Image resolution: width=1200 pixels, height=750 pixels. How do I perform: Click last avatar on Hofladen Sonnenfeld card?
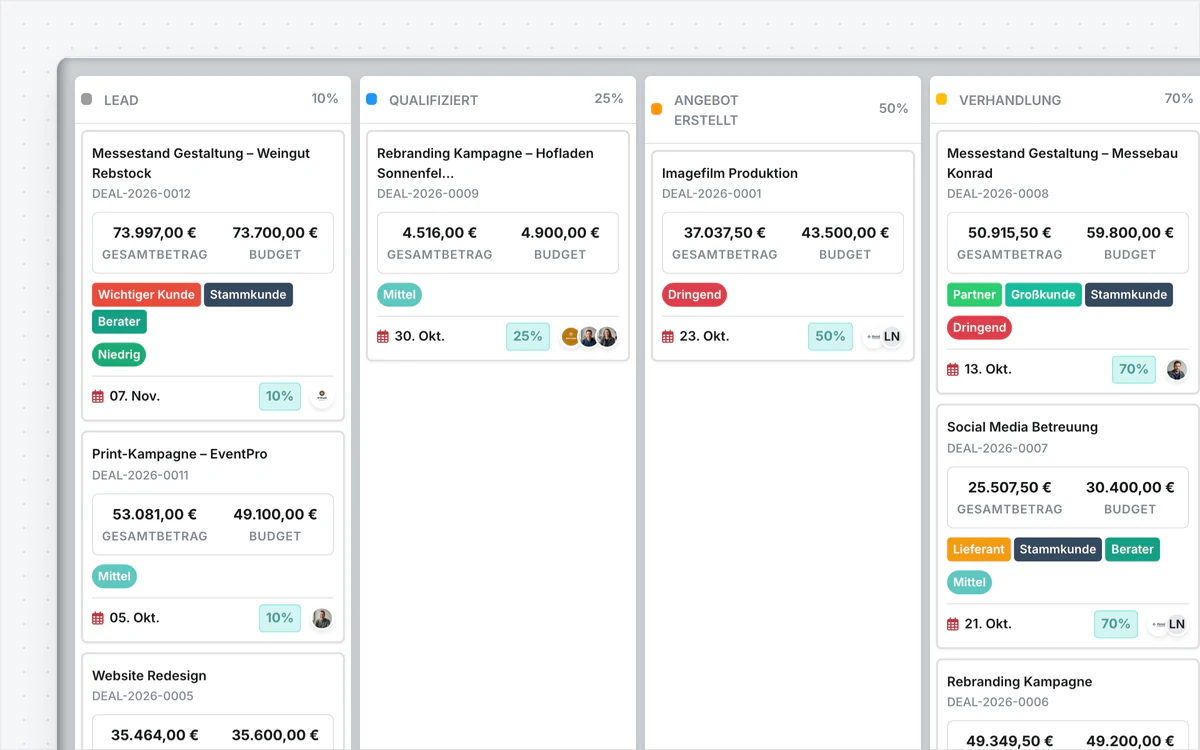(608, 337)
